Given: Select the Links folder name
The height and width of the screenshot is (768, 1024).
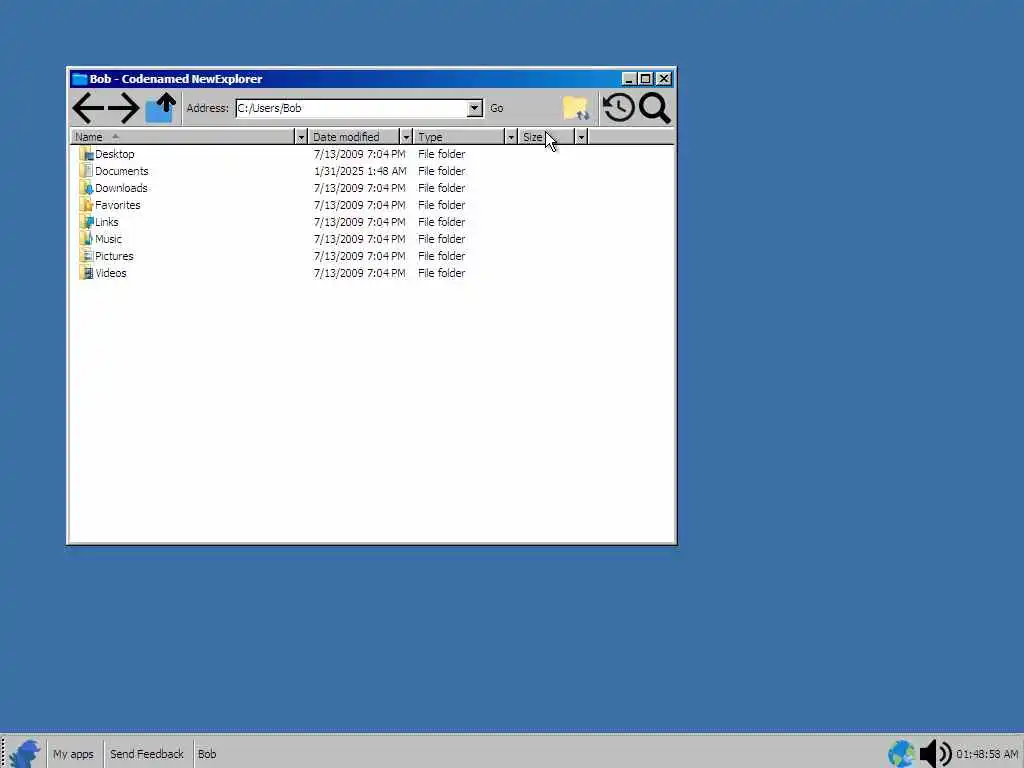Looking at the screenshot, I should pyautogui.click(x=107, y=222).
